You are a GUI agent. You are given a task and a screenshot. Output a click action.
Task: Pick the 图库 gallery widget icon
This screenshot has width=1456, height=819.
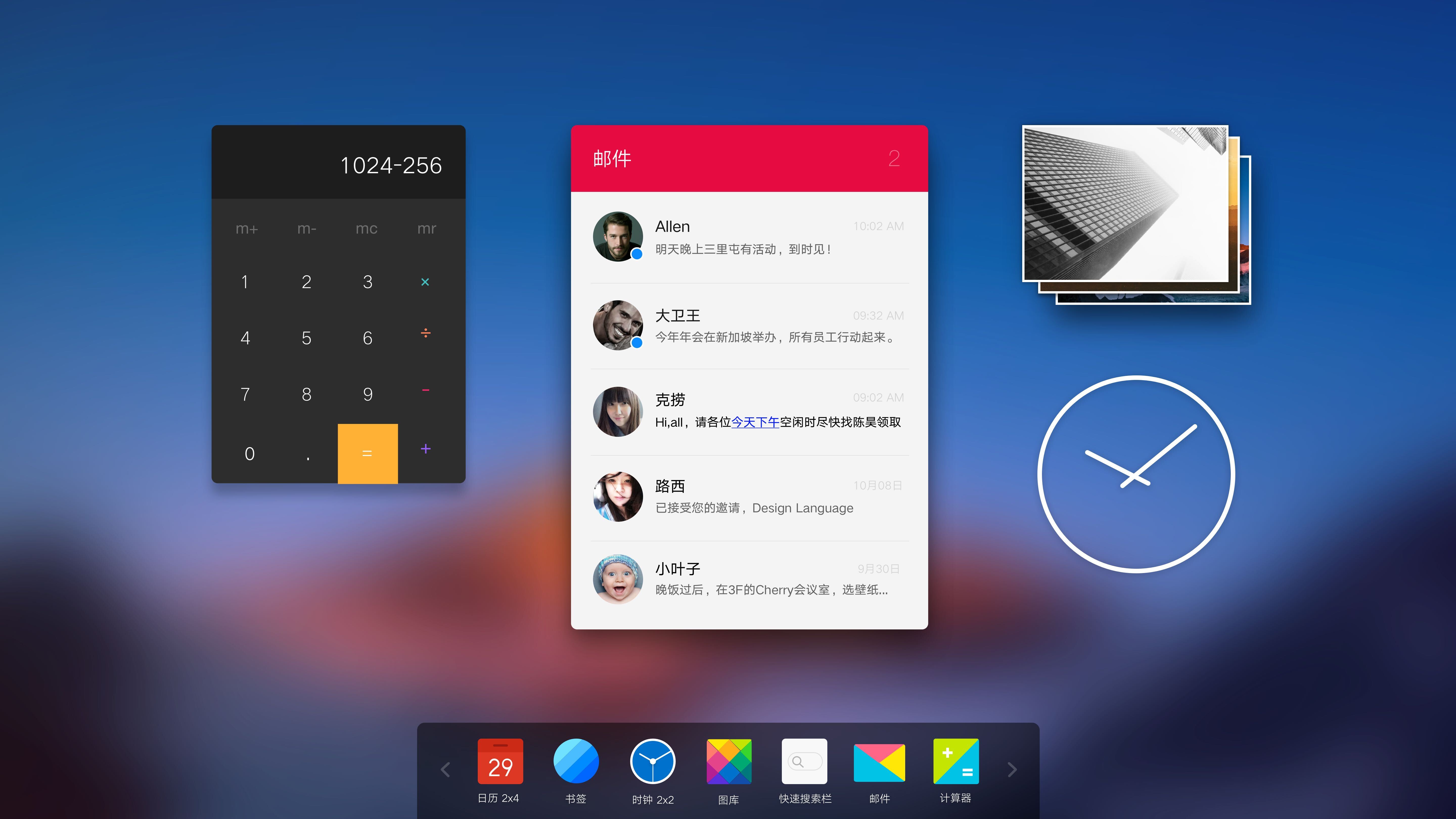729,761
